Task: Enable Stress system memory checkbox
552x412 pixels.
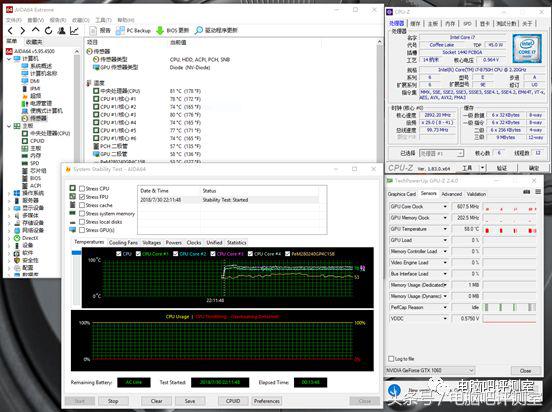Action: [82, 213]
